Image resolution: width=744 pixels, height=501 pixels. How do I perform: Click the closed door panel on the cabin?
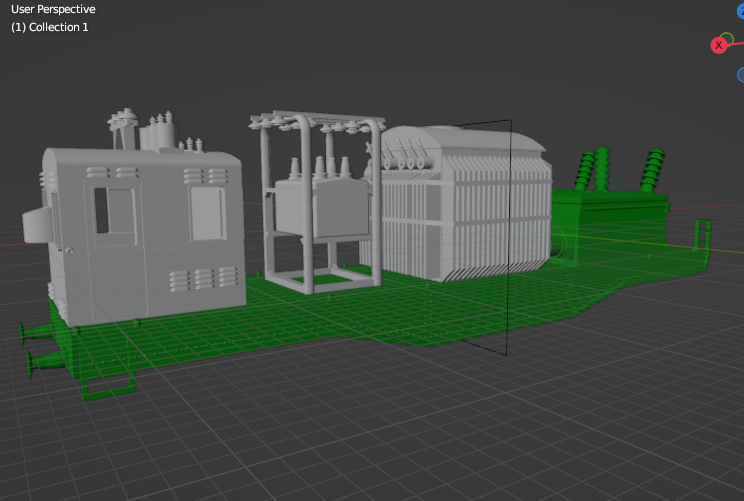click(x=208, y=214)
